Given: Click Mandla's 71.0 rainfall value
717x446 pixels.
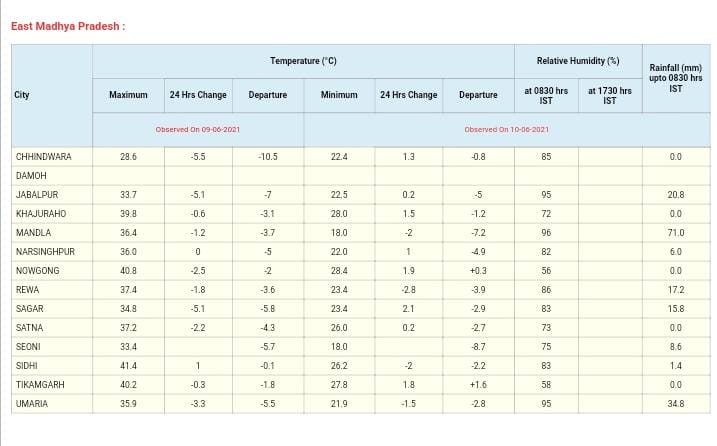Looking at the screenshot, I should coord(675,233).
